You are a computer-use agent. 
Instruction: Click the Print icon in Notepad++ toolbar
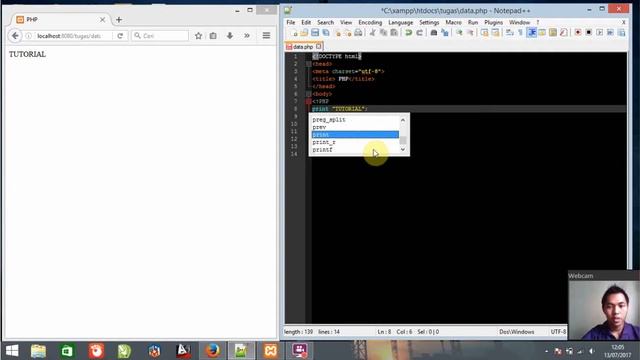click(x=358, y=33)
